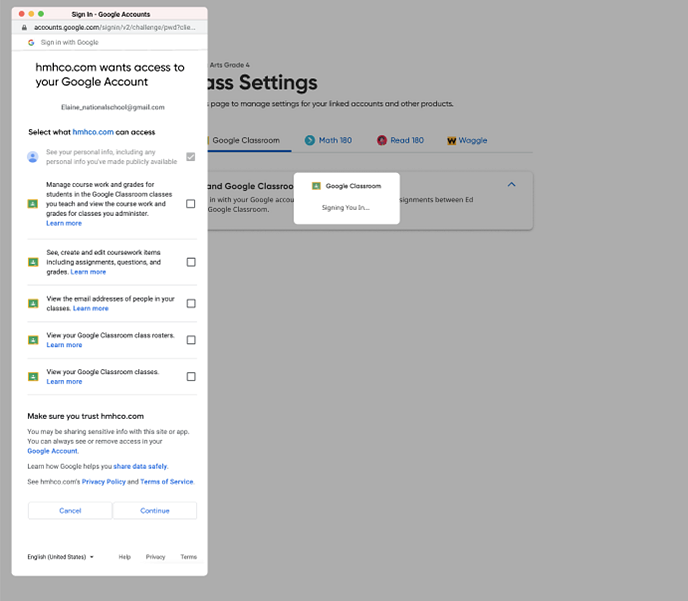Click the Continue button
The width and height of the screenshot is (688, 601).
(x=155, y=511)
